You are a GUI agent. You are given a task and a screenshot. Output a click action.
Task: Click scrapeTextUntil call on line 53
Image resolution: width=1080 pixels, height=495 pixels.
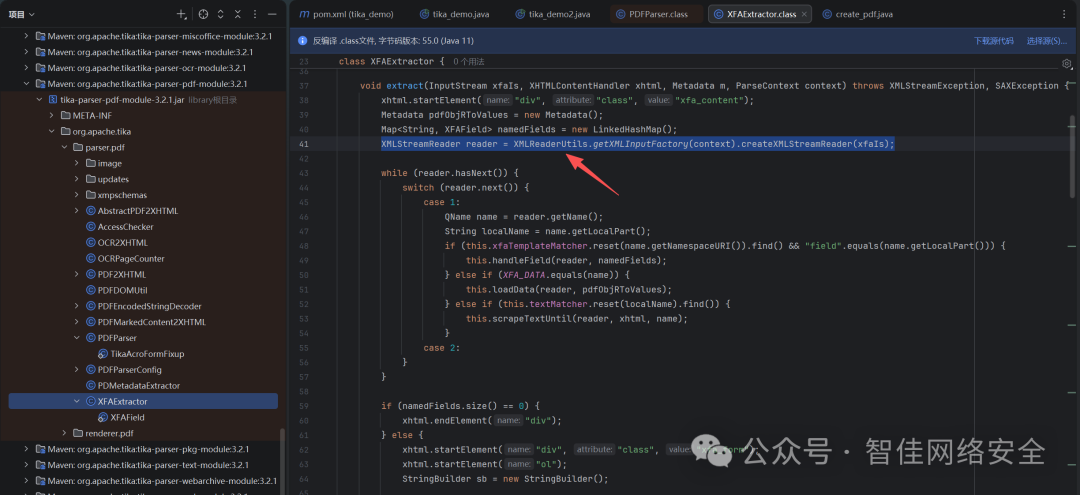pos(532,319)
